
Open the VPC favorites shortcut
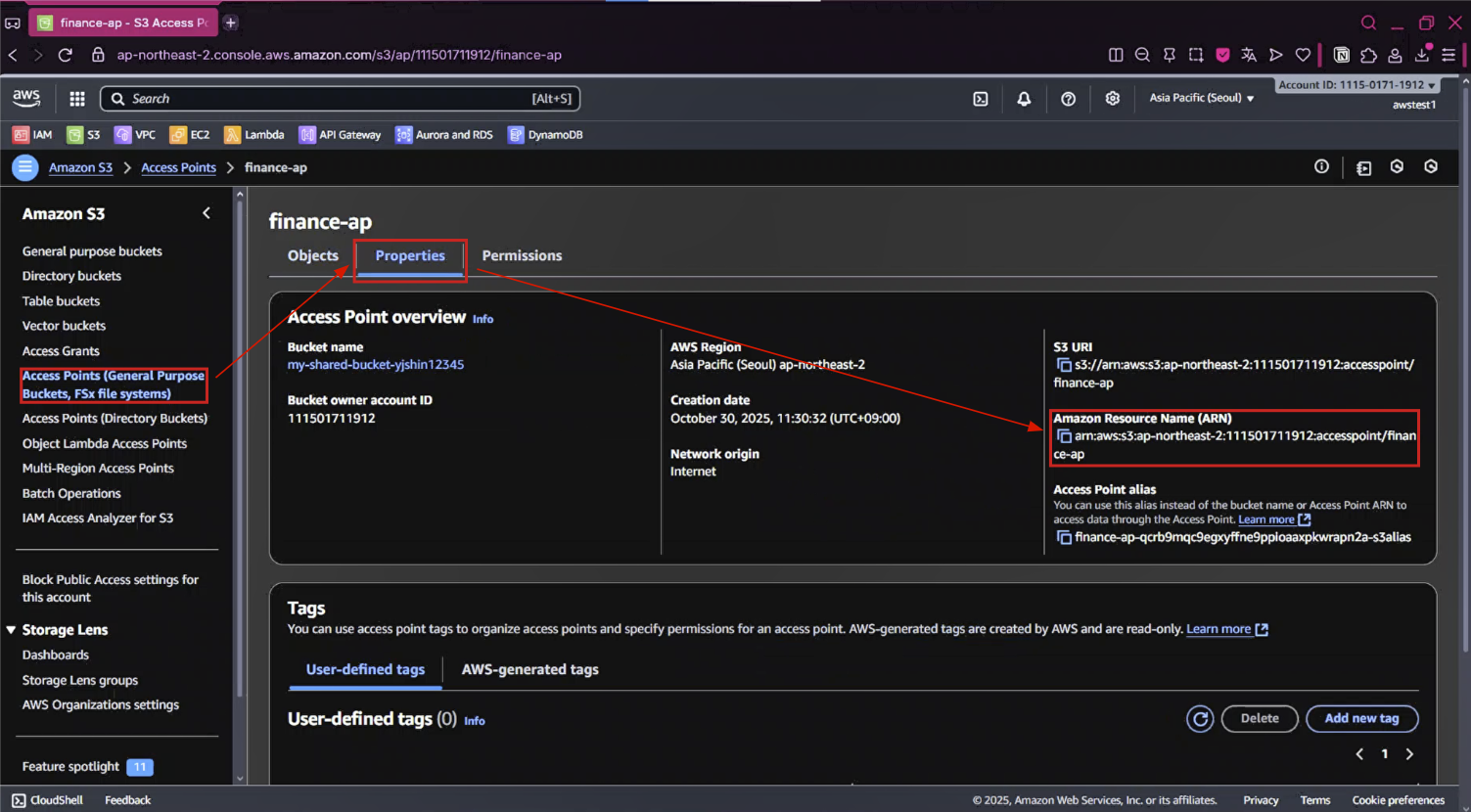(135, 135)
